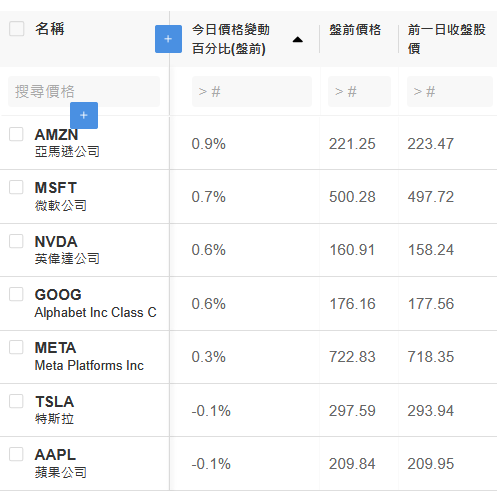Sort by 盤前價格 column header

tap(355, 30)
